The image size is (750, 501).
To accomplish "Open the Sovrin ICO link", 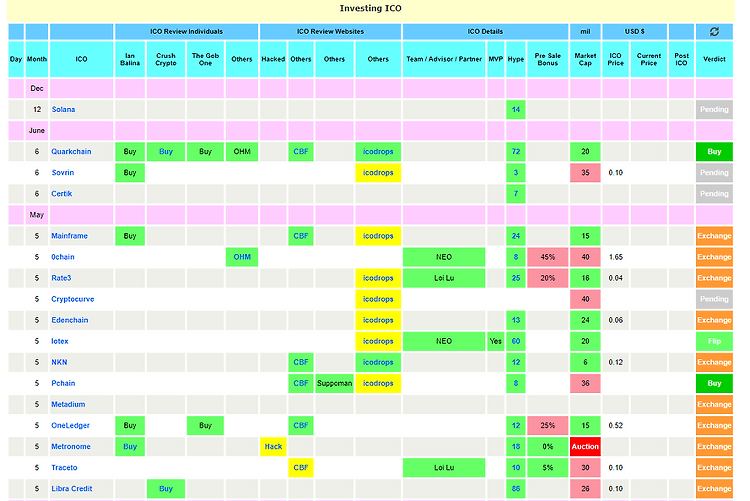I will (63, 173).
